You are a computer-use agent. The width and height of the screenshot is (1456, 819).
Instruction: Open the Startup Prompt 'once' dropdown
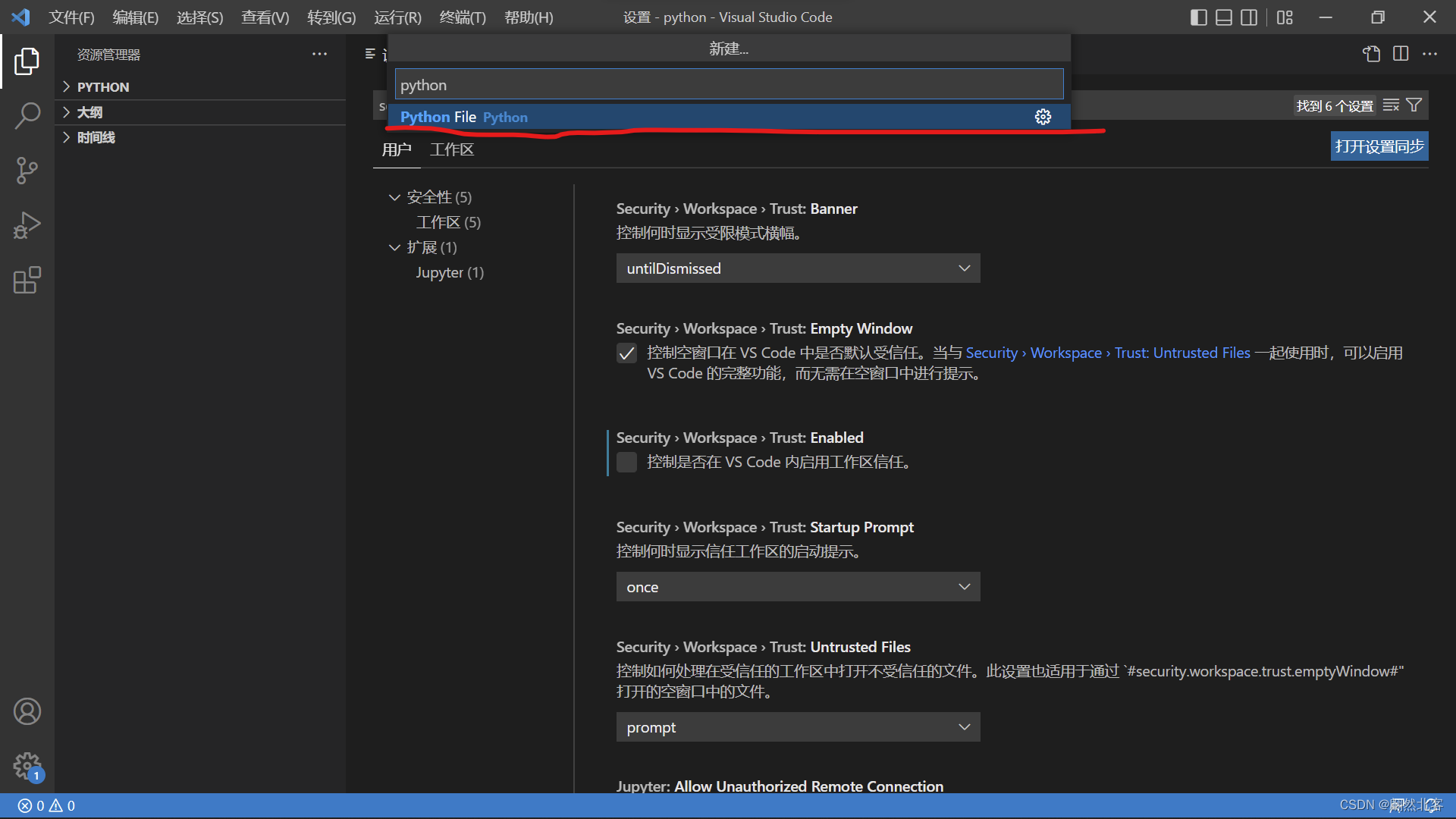[x=798, y=587]
